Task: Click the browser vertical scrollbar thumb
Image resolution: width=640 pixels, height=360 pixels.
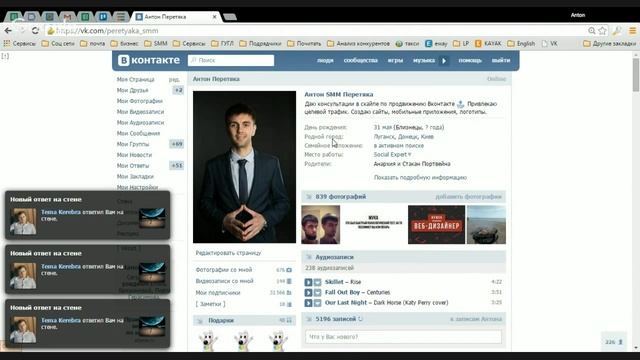Action: point(636,75)
